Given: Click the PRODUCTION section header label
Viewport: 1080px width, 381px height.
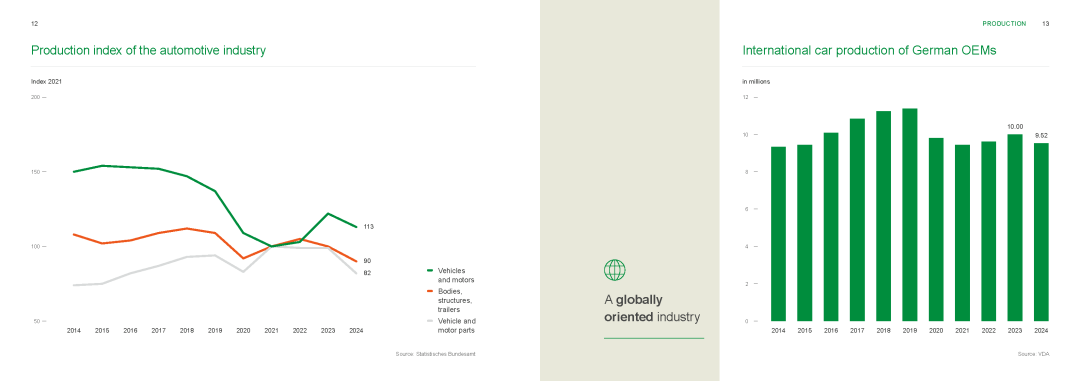Looking at the screenshot, I should 1004,23.
